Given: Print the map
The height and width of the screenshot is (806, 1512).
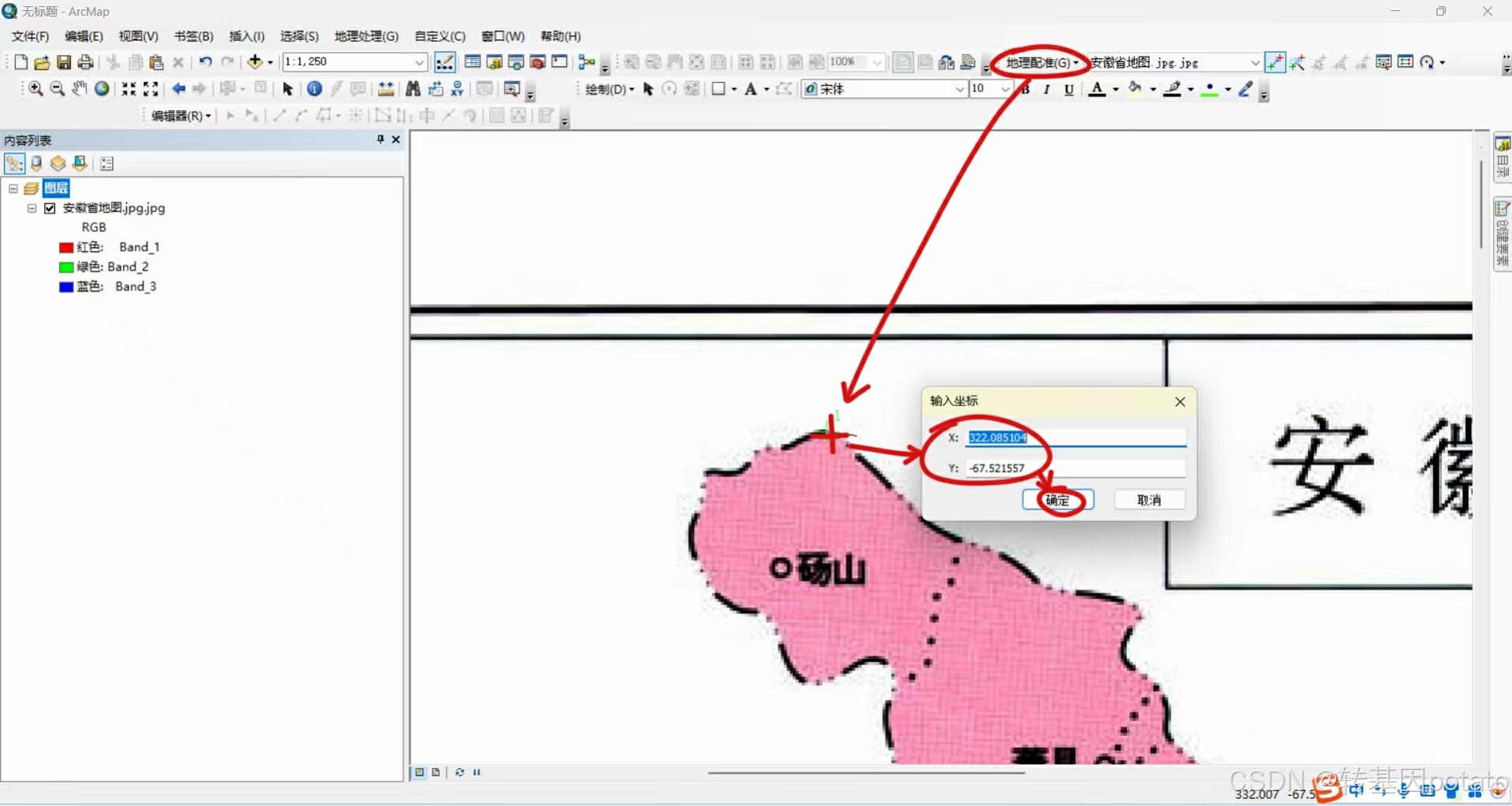Looking at the screenshot, I should [86, 62].
